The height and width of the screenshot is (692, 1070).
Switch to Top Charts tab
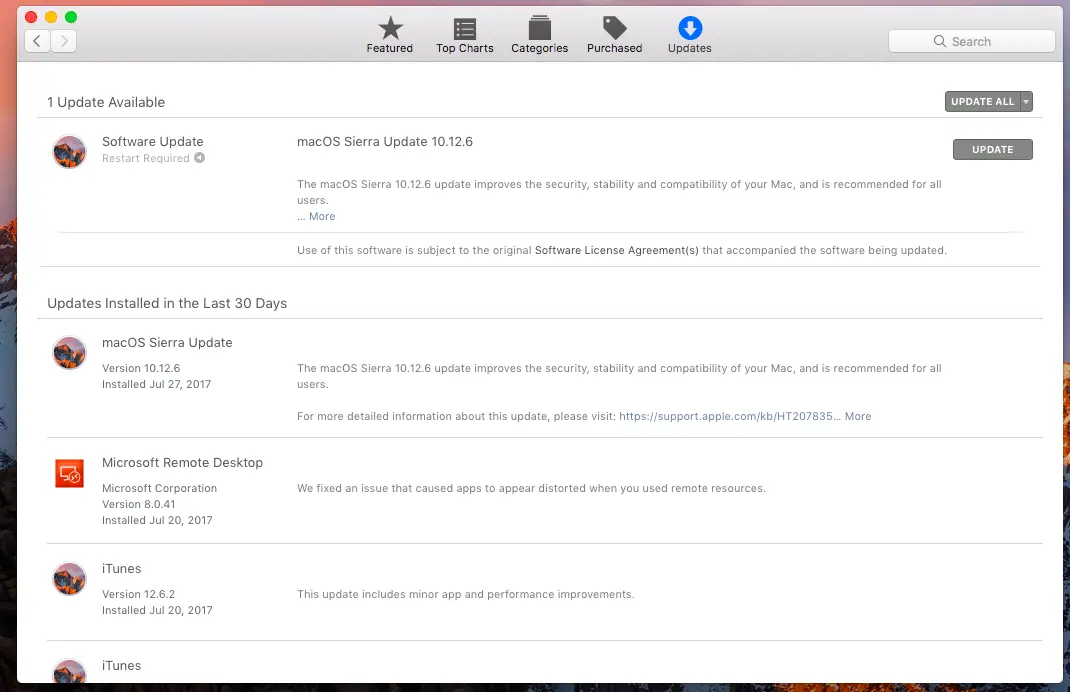465,35
